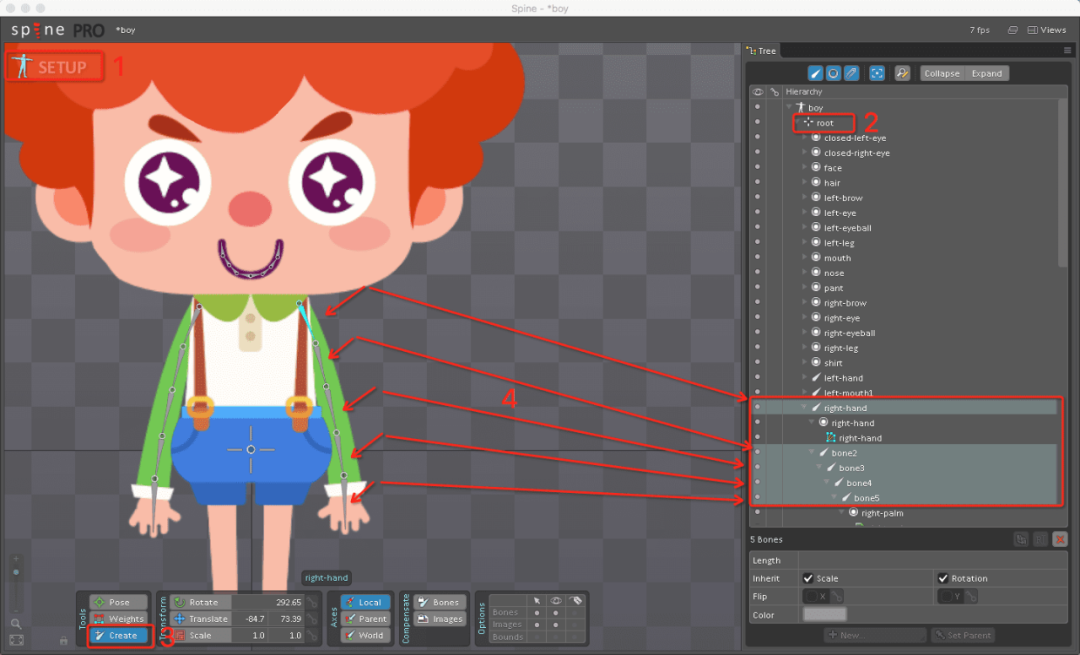Activate the Create bone tool
1080x655 pixels.
pos(118,635)
